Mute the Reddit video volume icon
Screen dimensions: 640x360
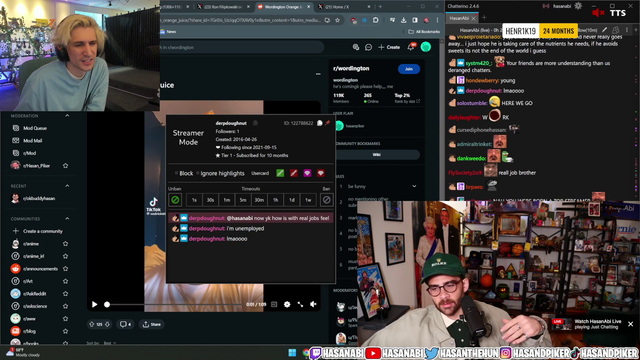pos(313,304)
